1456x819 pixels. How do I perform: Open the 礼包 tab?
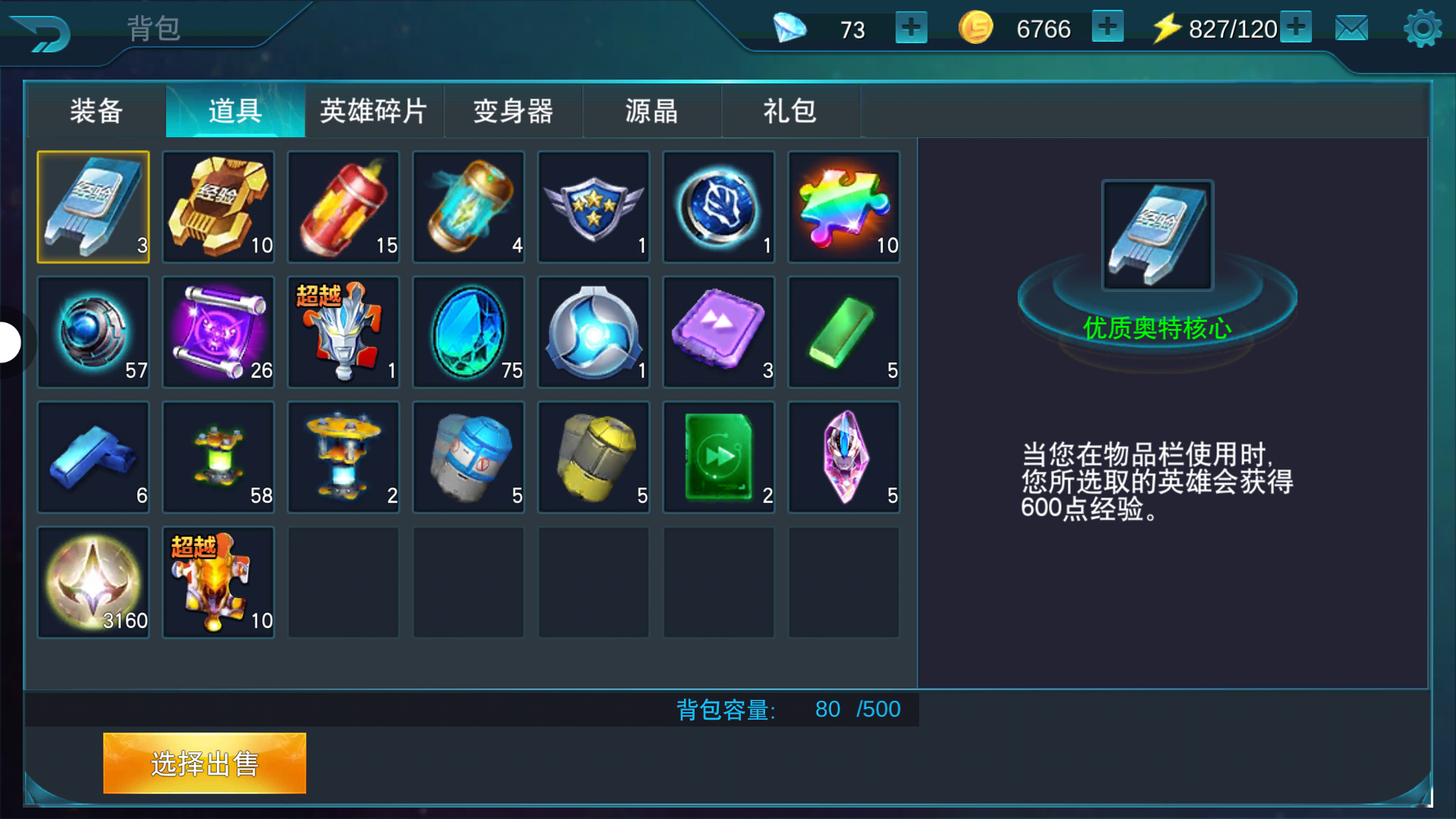[790, 111]
